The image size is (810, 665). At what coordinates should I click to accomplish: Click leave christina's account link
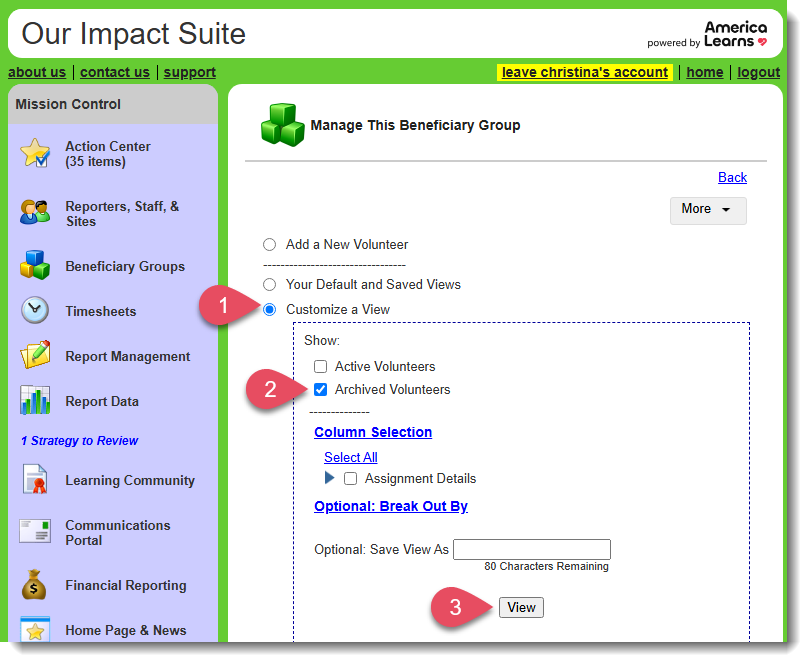tap(585, 72)
